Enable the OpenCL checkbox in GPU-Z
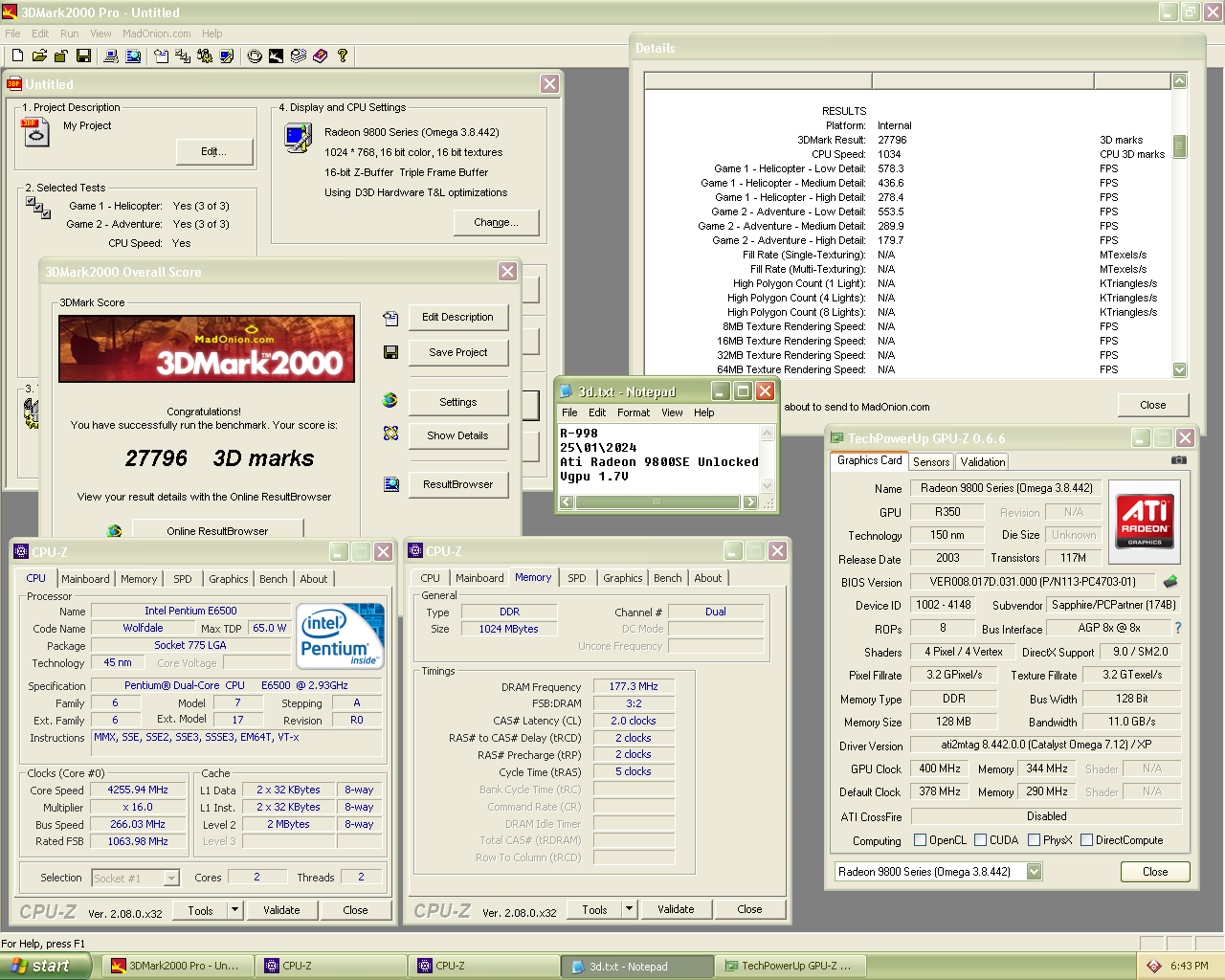This screenshot has width=1225, height=980. click(921, 840)
